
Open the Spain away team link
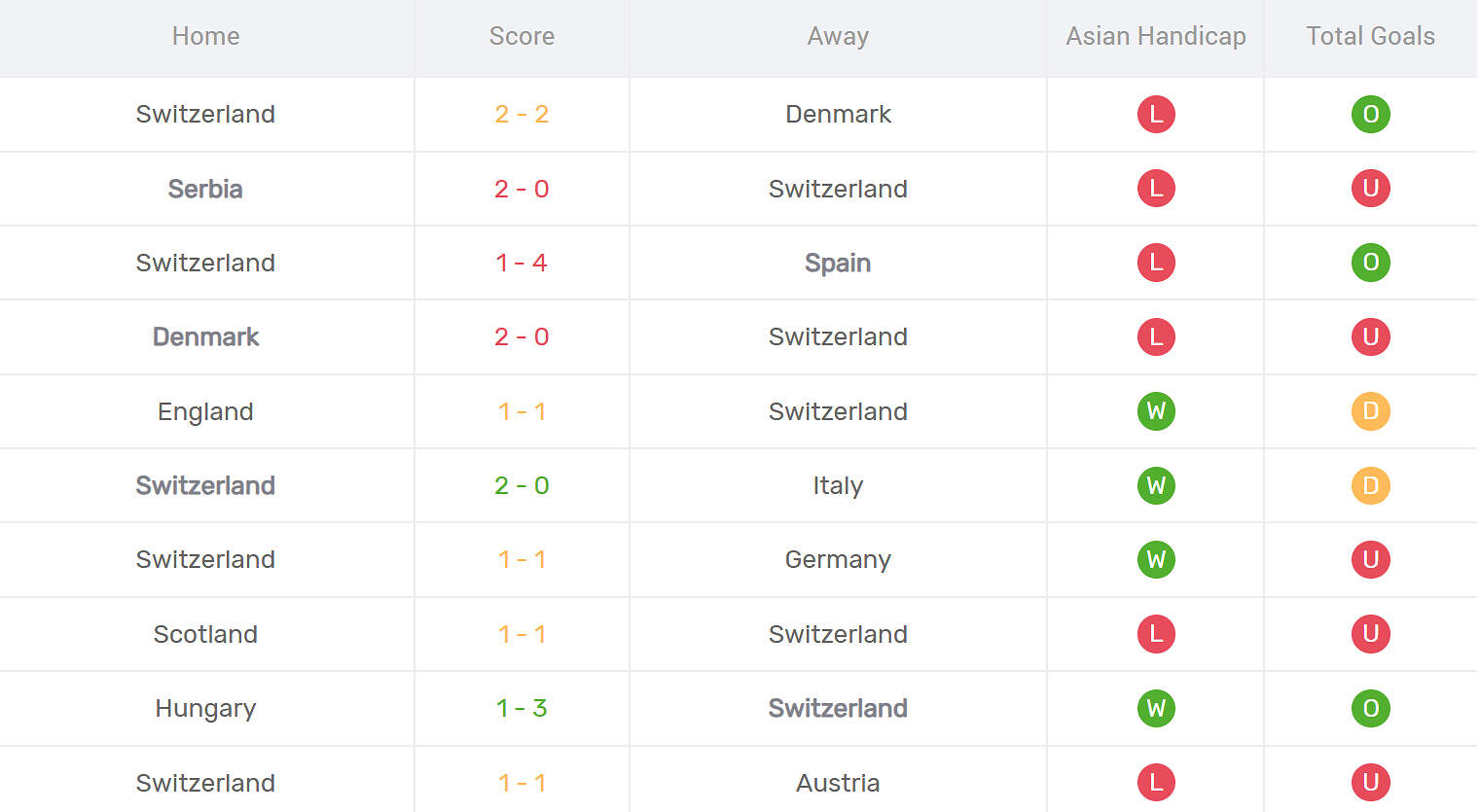click(x=838, y=263)
